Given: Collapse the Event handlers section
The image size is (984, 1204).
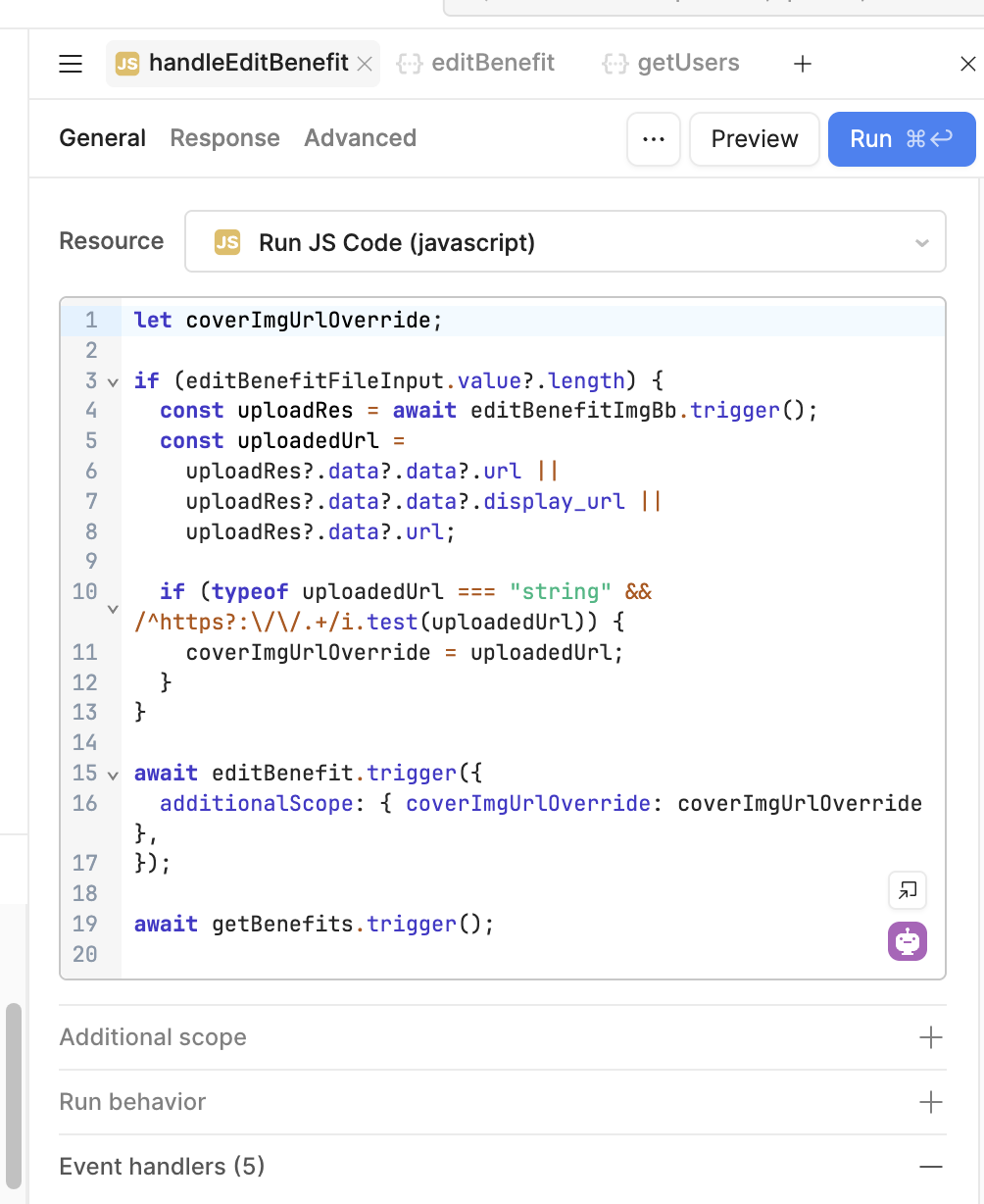Looking at the screenshot, I should (x=930, y=1167).
